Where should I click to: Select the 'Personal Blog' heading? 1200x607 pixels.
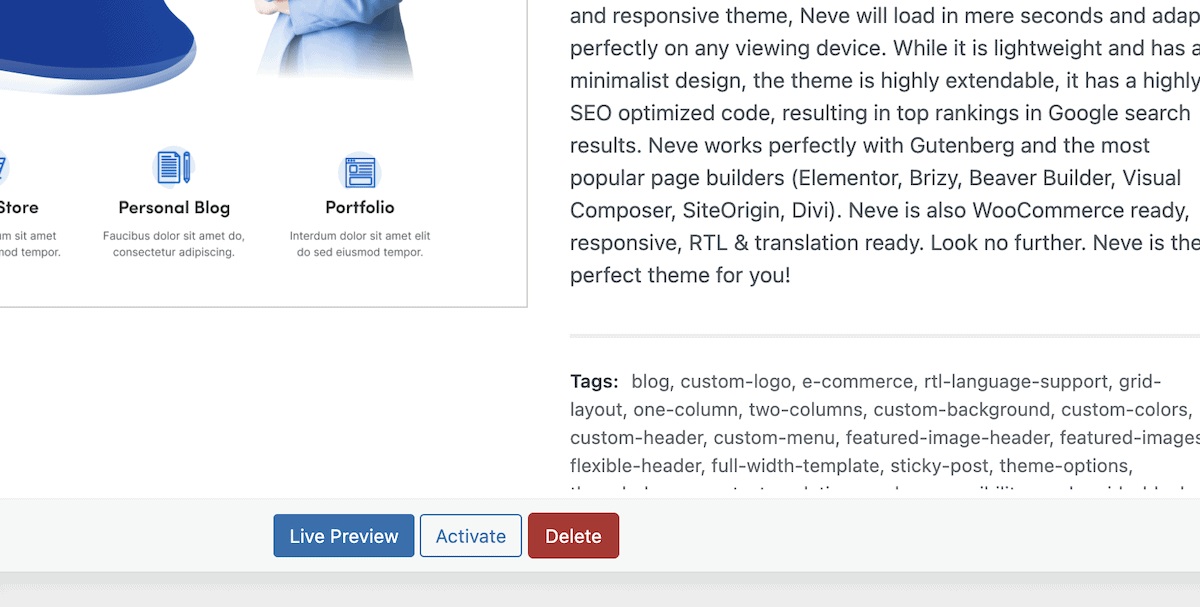pos(174,208)
